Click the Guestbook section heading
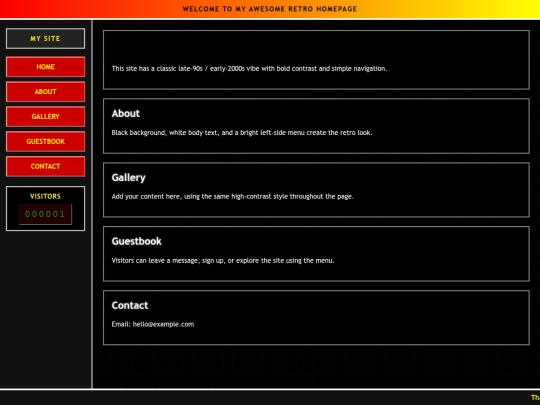 [136, 241]
